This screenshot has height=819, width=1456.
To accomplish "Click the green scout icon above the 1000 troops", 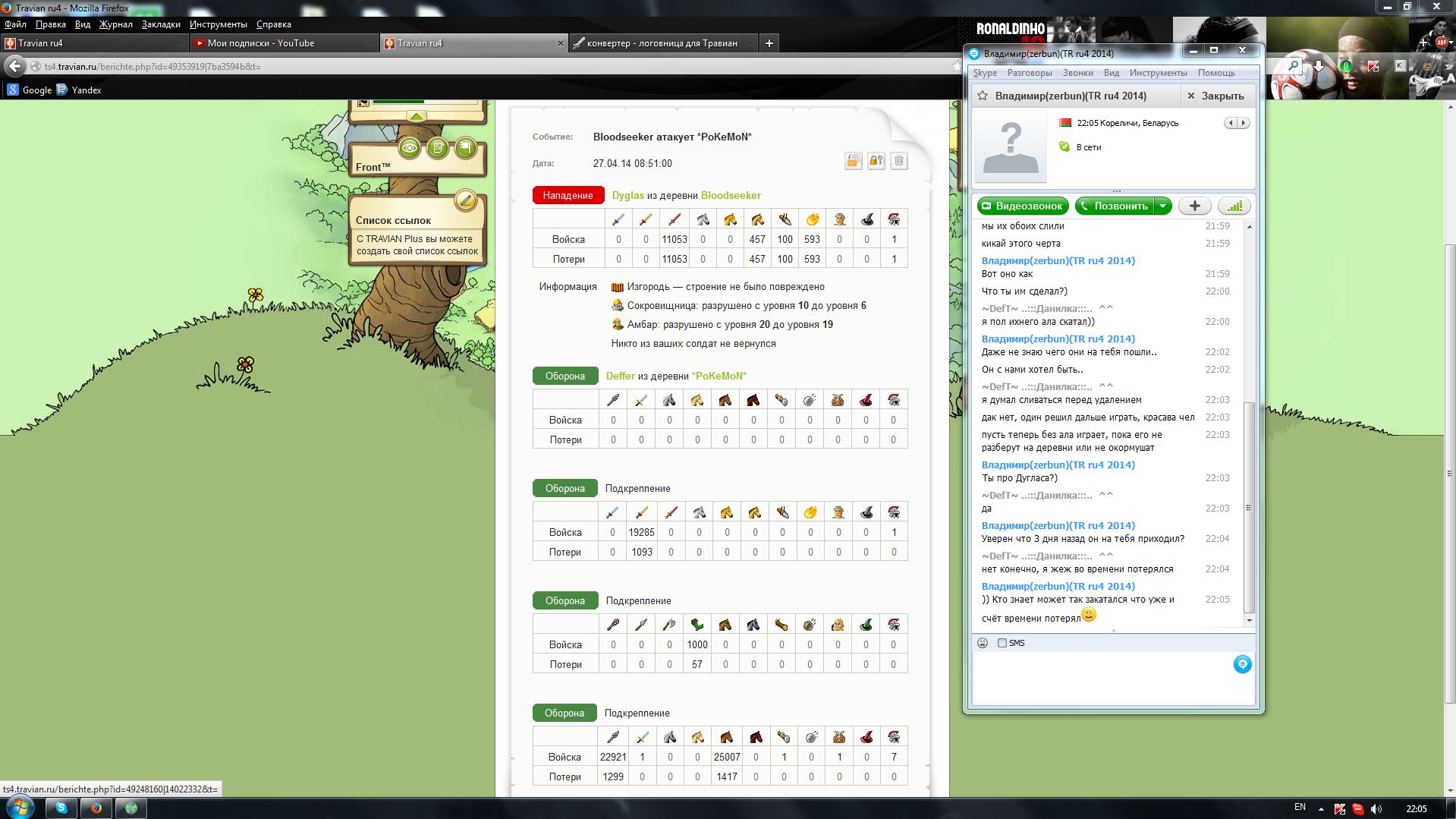I will pos(697,625).
